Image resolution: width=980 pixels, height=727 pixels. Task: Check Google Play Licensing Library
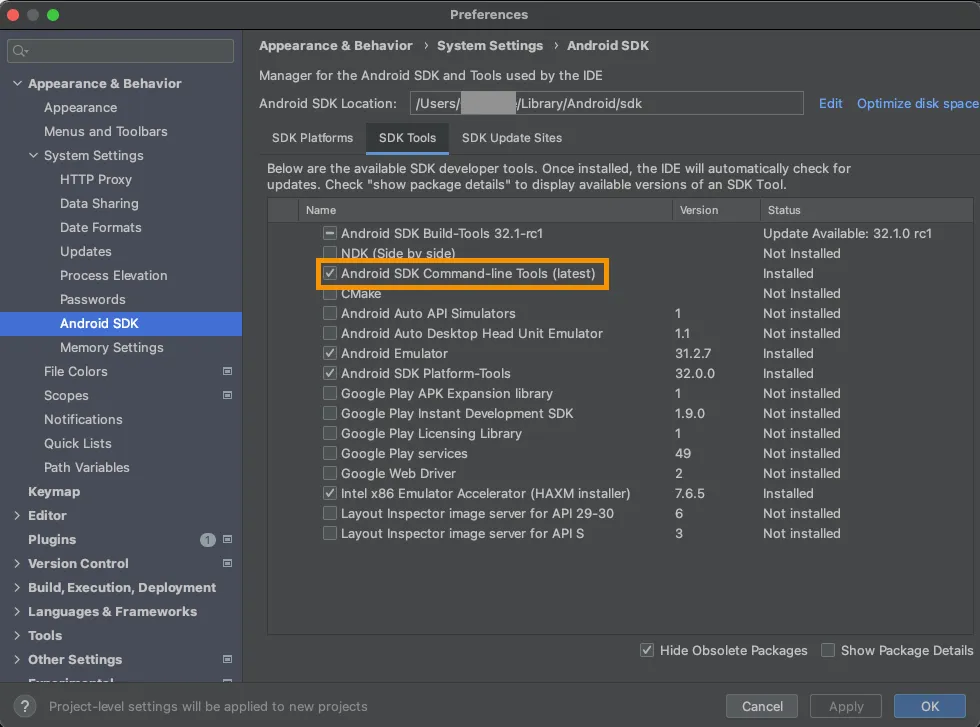pyautogui.click(x=329, y=433)
